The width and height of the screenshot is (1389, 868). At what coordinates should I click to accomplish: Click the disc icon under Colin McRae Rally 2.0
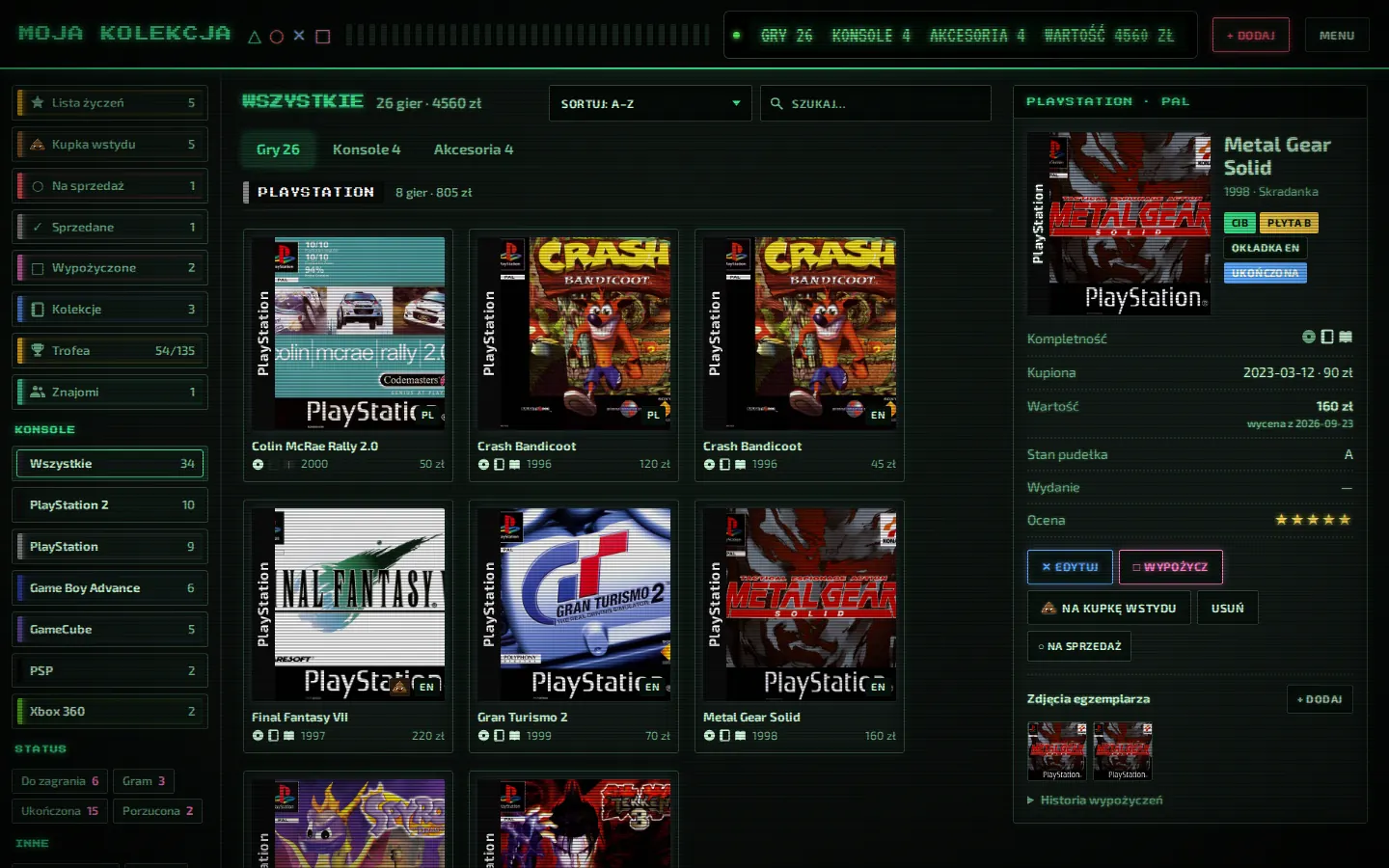258,465
